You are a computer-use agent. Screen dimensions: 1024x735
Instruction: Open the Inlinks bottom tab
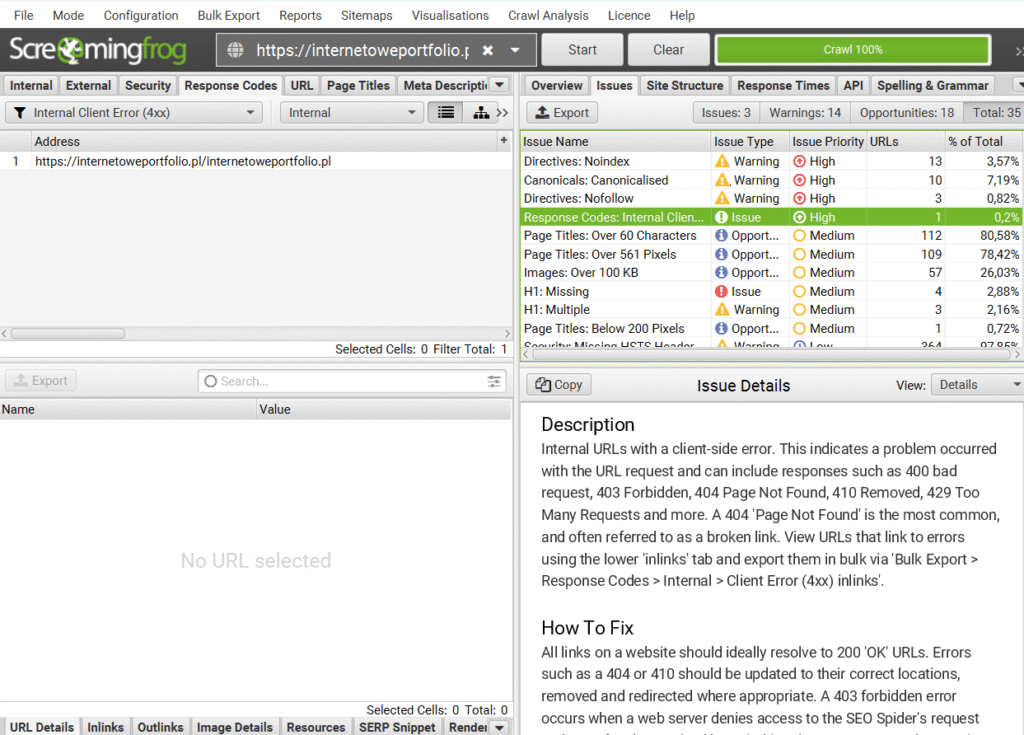coord(105,727)
